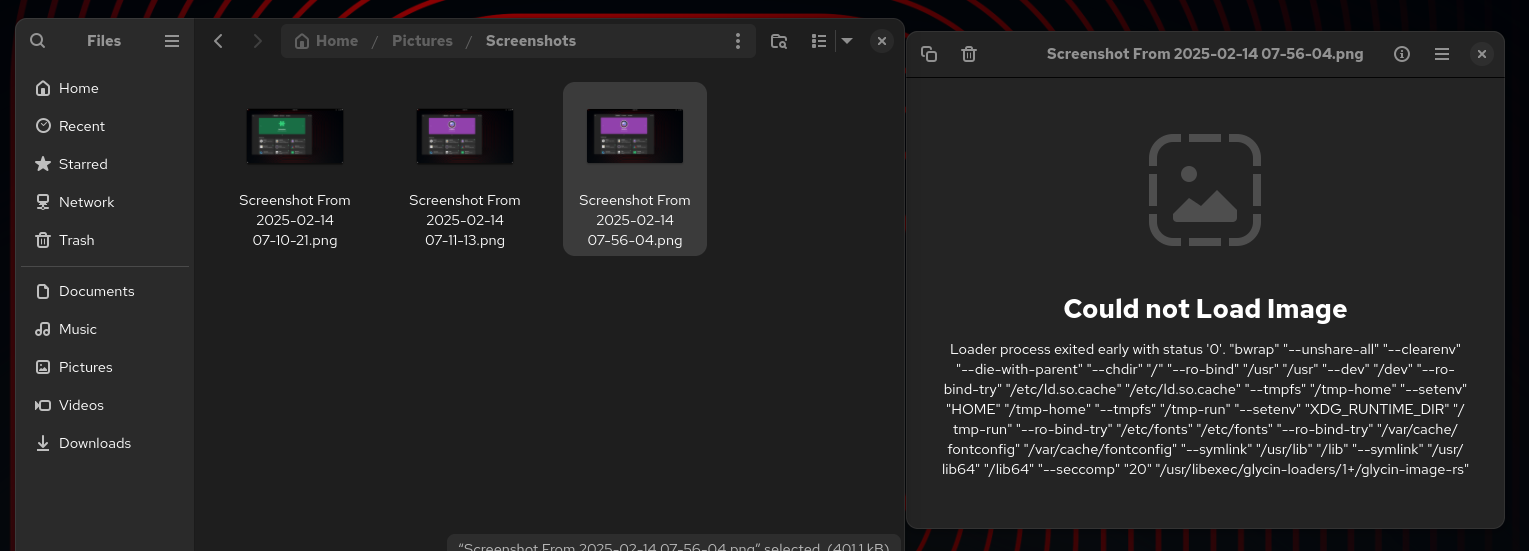Click the Trash bin icon in sidebar
Image resolution: width=1529 pixels, height=551 pixels.
43,240
